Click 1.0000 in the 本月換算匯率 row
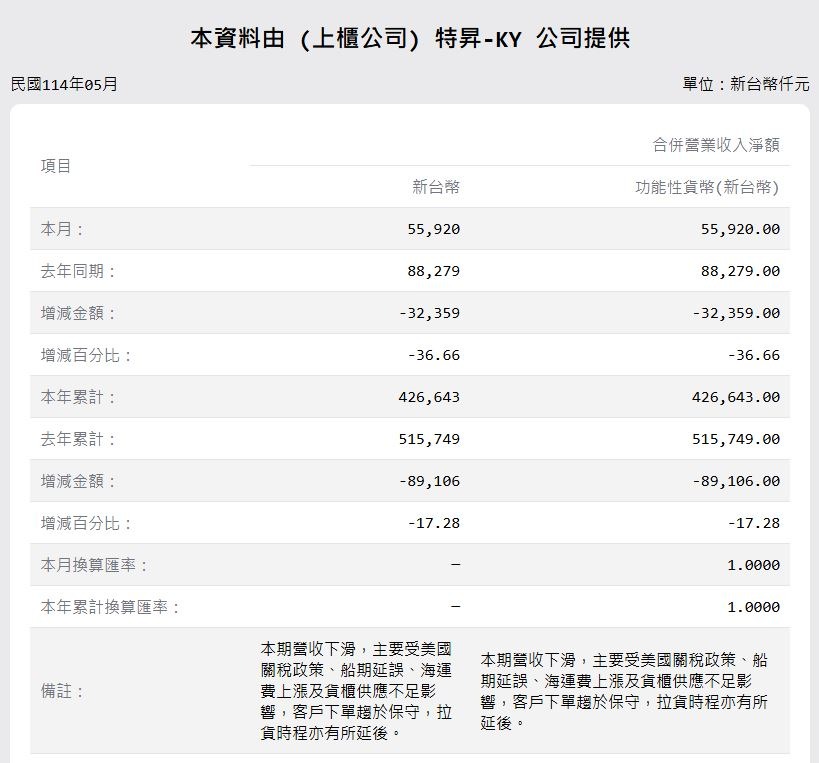The height and width of the screenshot is (763, 819). tap(754, 565)
